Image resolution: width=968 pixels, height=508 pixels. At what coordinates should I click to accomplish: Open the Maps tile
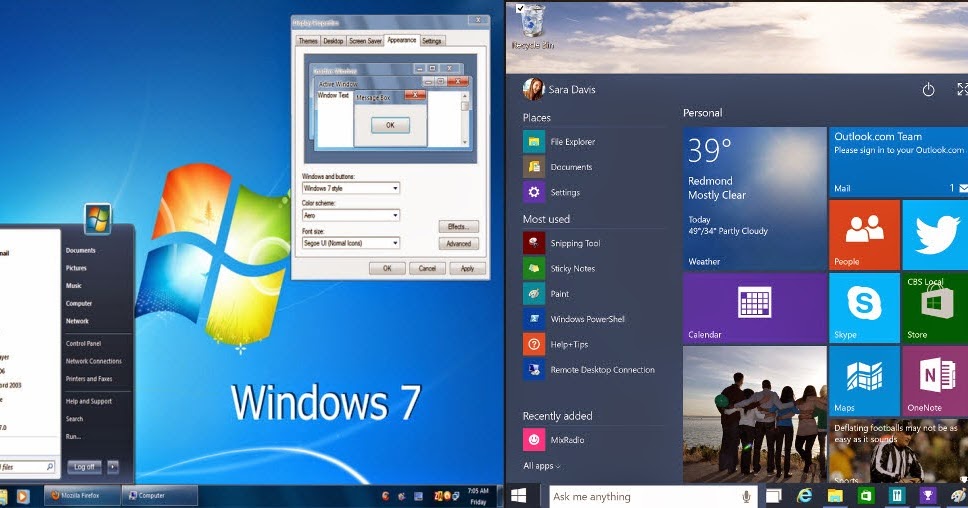864,381
